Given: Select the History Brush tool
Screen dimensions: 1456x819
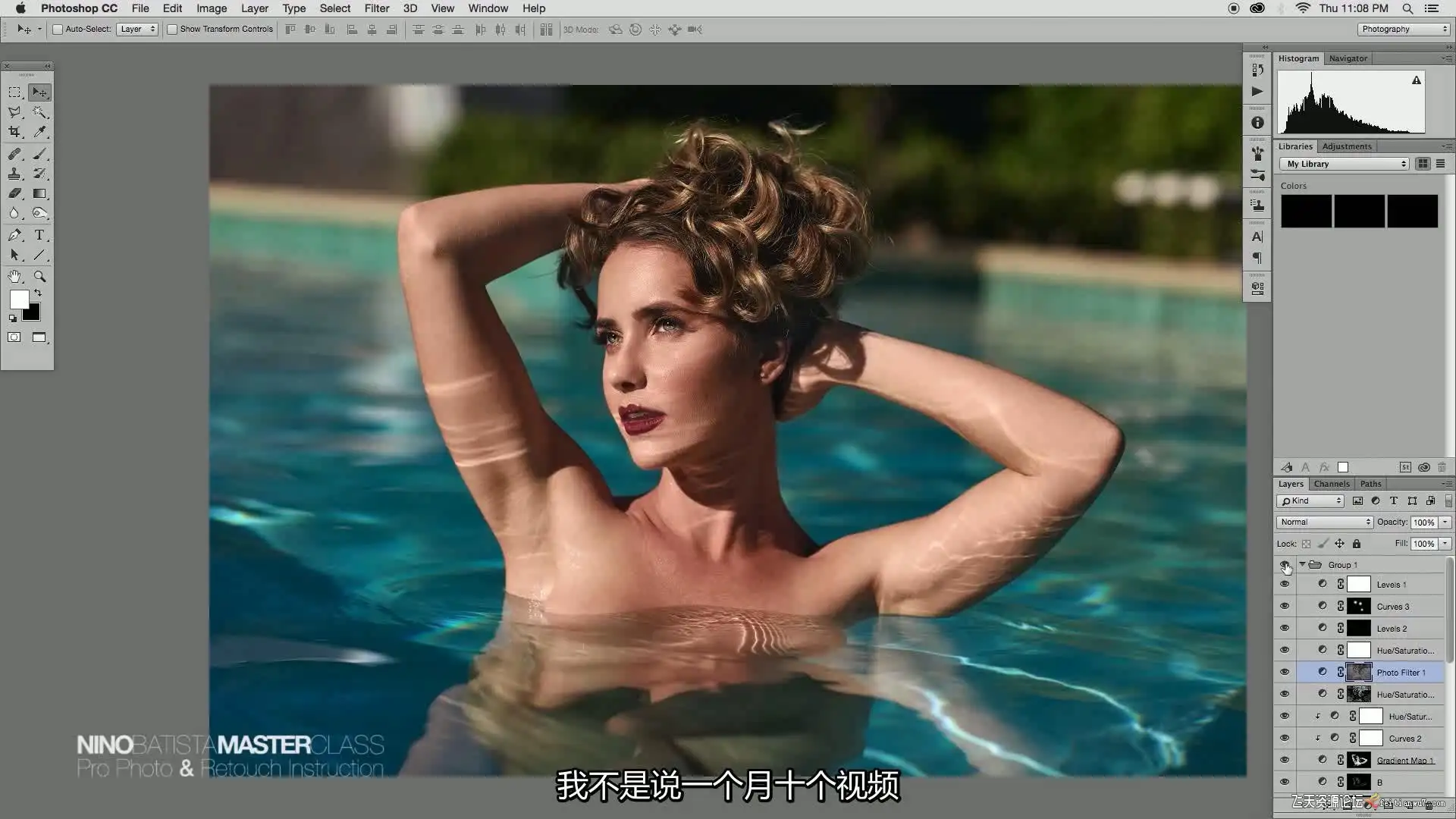Looking at the screenshot, I should [x=39, y=174].
